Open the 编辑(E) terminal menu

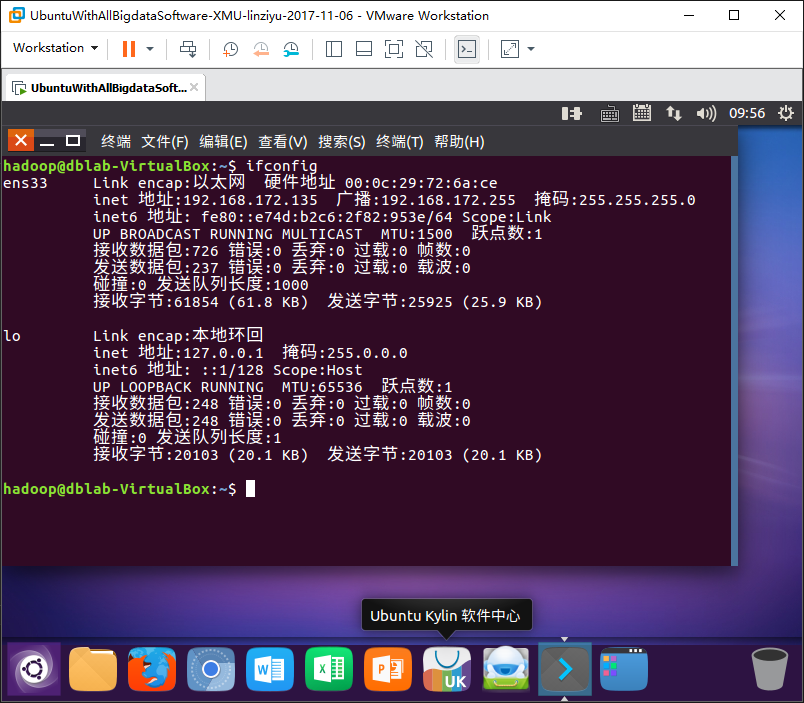223,142
